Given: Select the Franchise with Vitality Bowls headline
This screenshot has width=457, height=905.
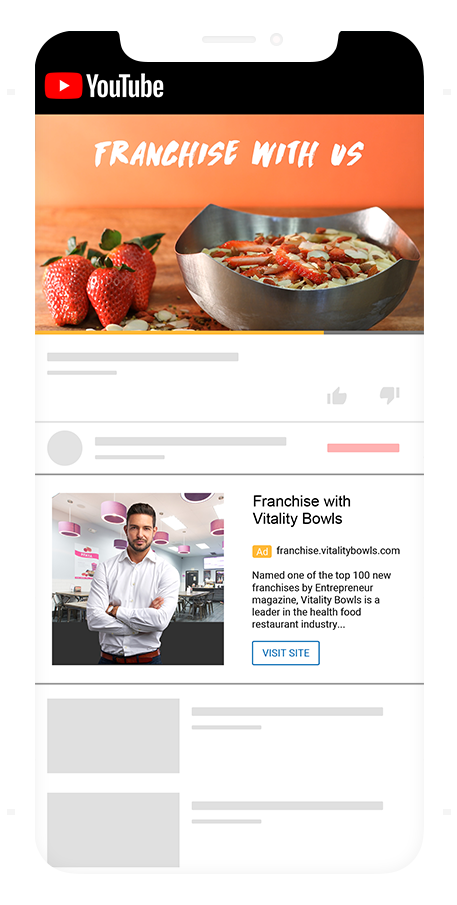Looking at the screenshot, I should pos(302,510).
